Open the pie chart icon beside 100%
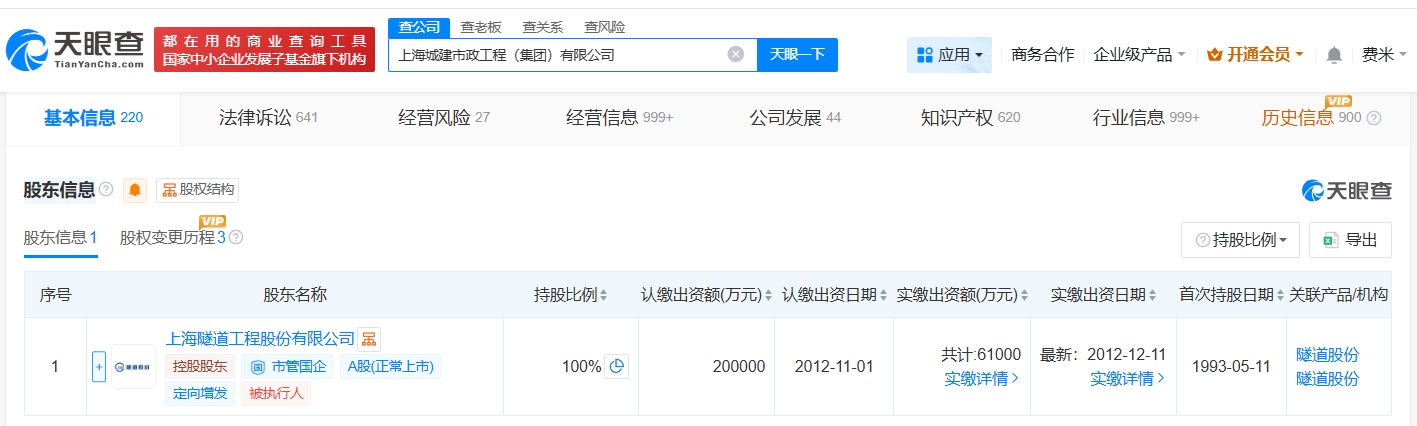 pos(617,366)
